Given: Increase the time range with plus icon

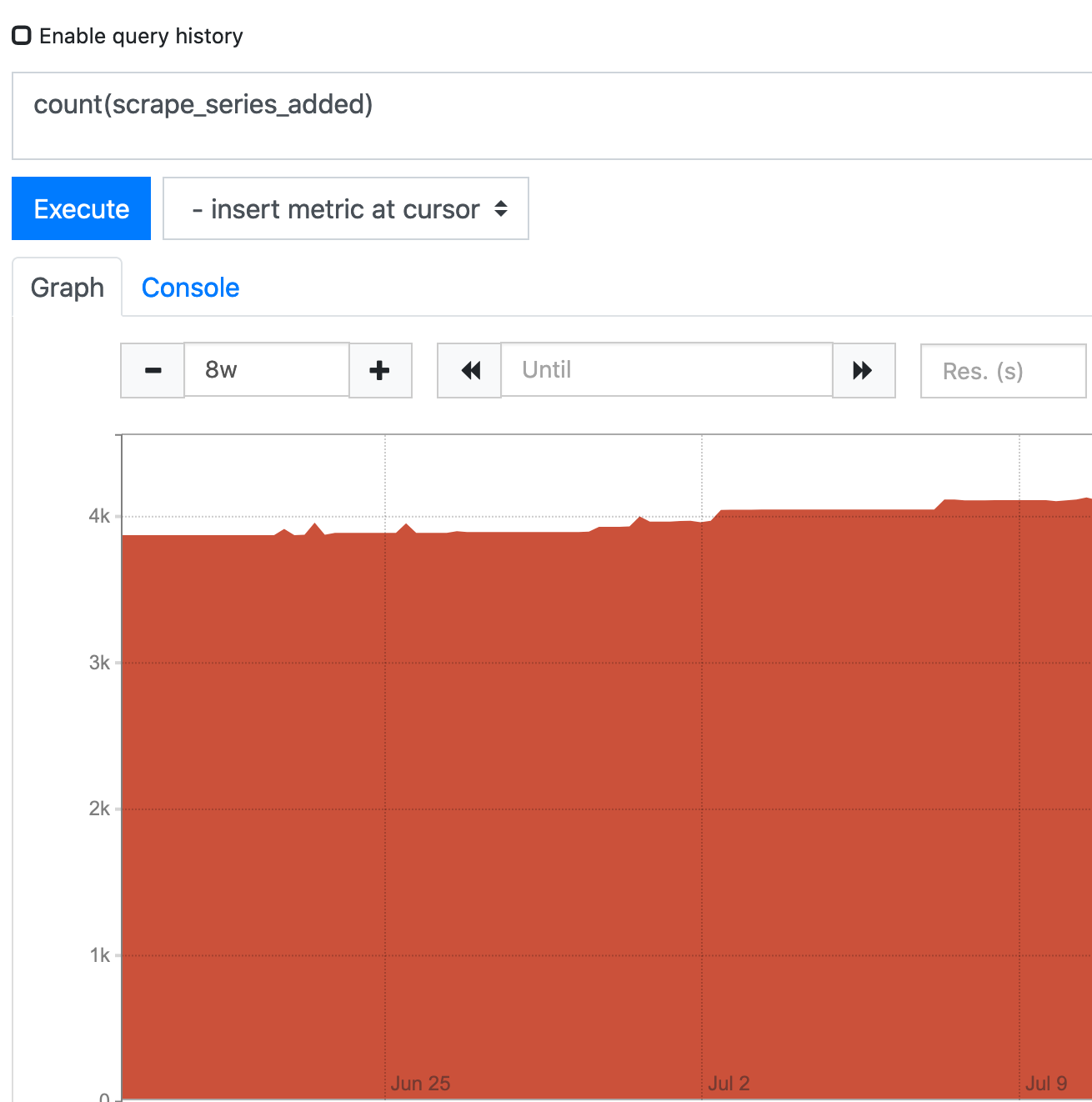Looking at the screenshot, I should pos(380,370).
